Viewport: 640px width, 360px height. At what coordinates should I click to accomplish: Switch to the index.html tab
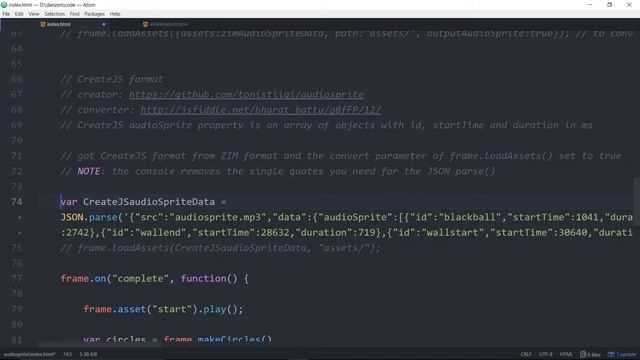tap(58, 24)
